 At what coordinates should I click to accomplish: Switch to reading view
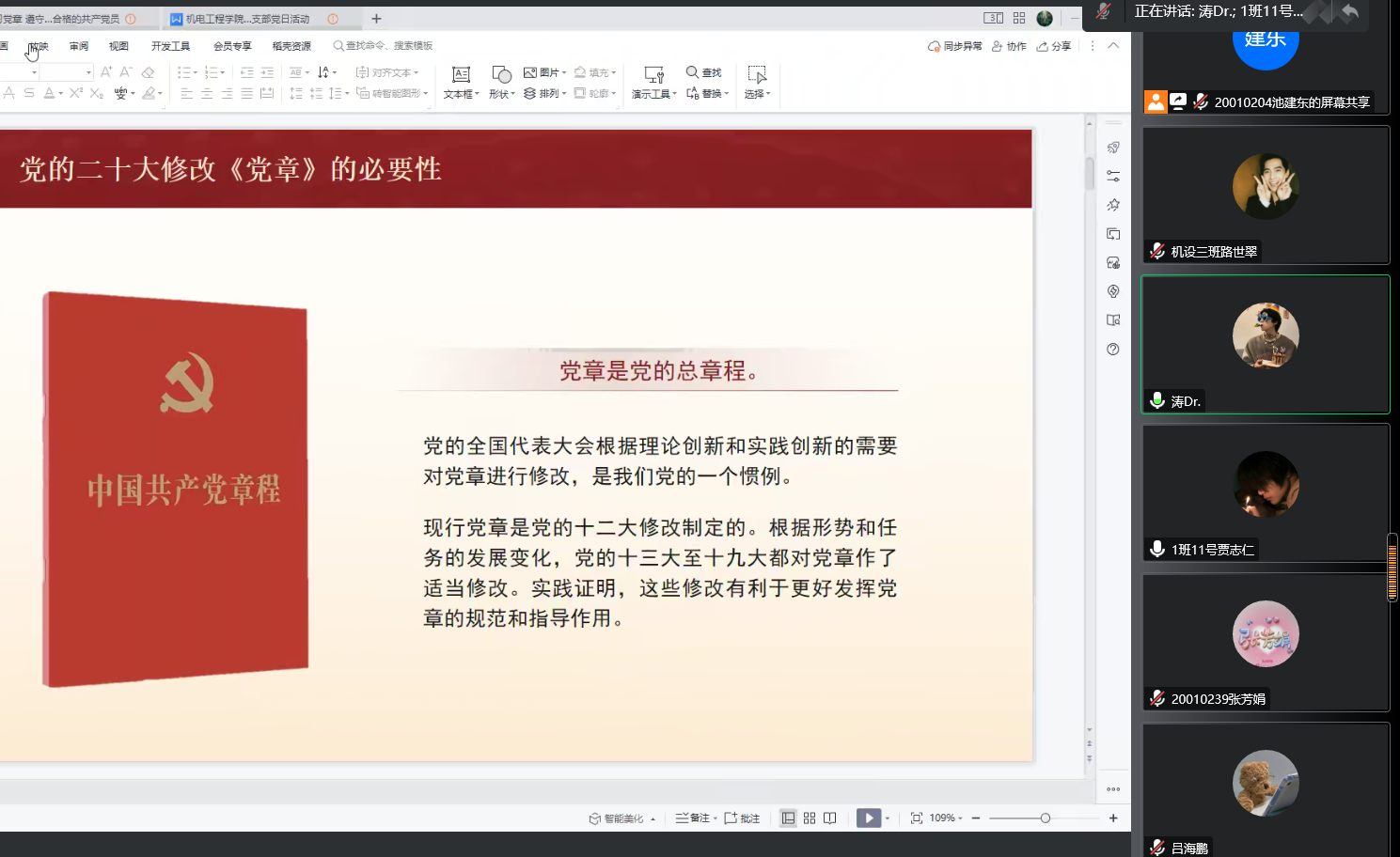point(830,818)
